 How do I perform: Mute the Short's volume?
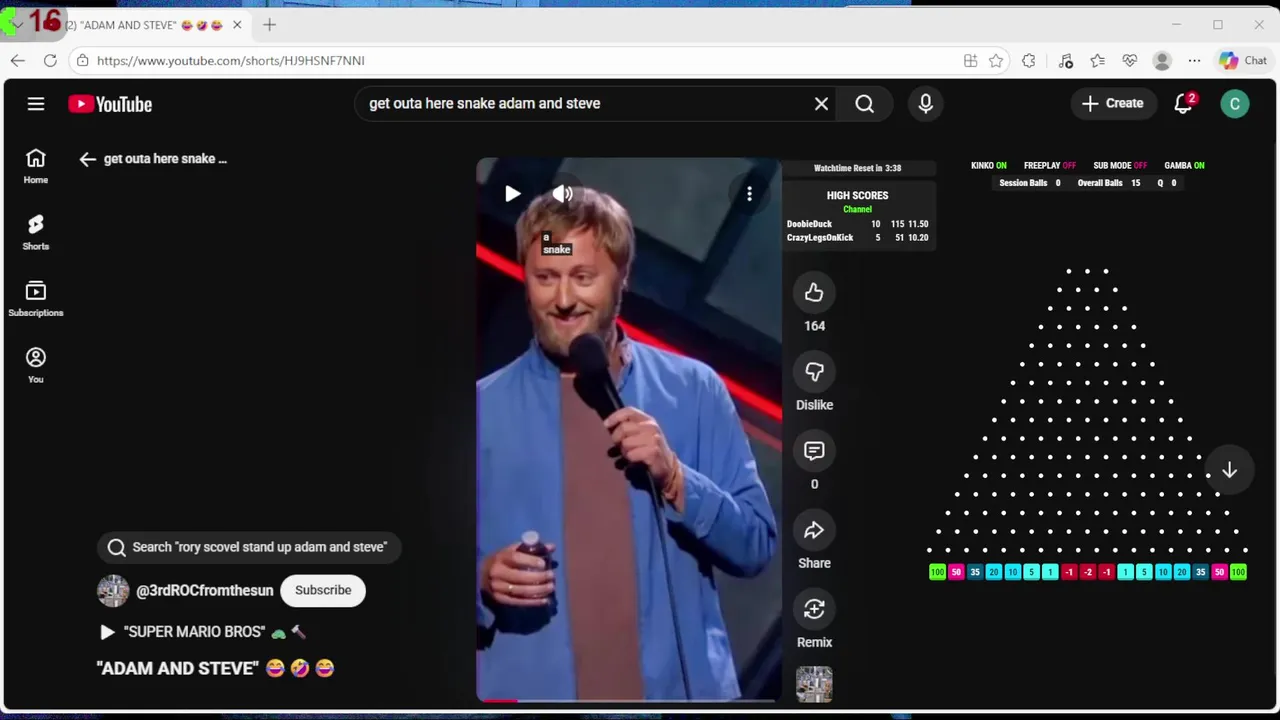pos(563,194)
